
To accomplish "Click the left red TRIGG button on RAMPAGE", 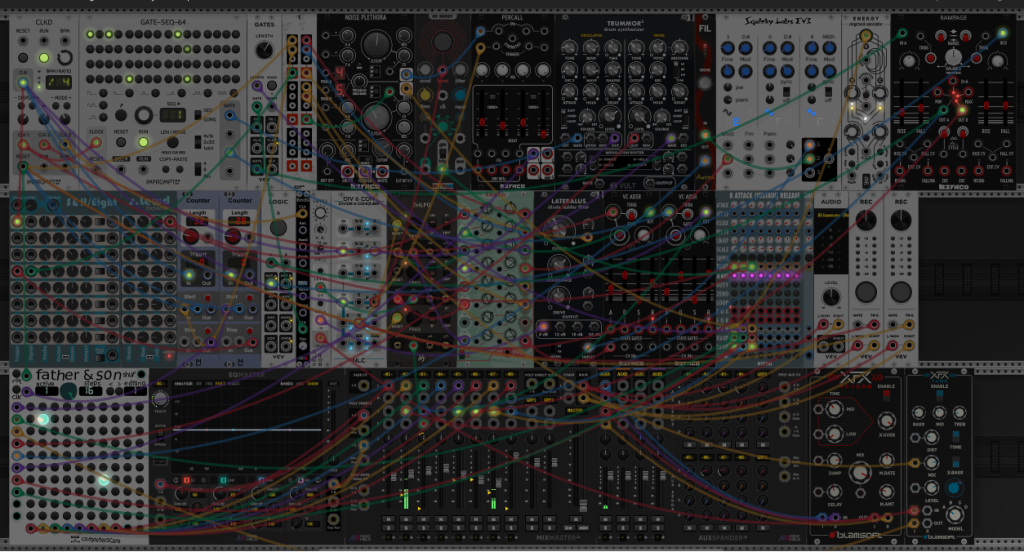I will pyautogui.click(x=930, y=57).
